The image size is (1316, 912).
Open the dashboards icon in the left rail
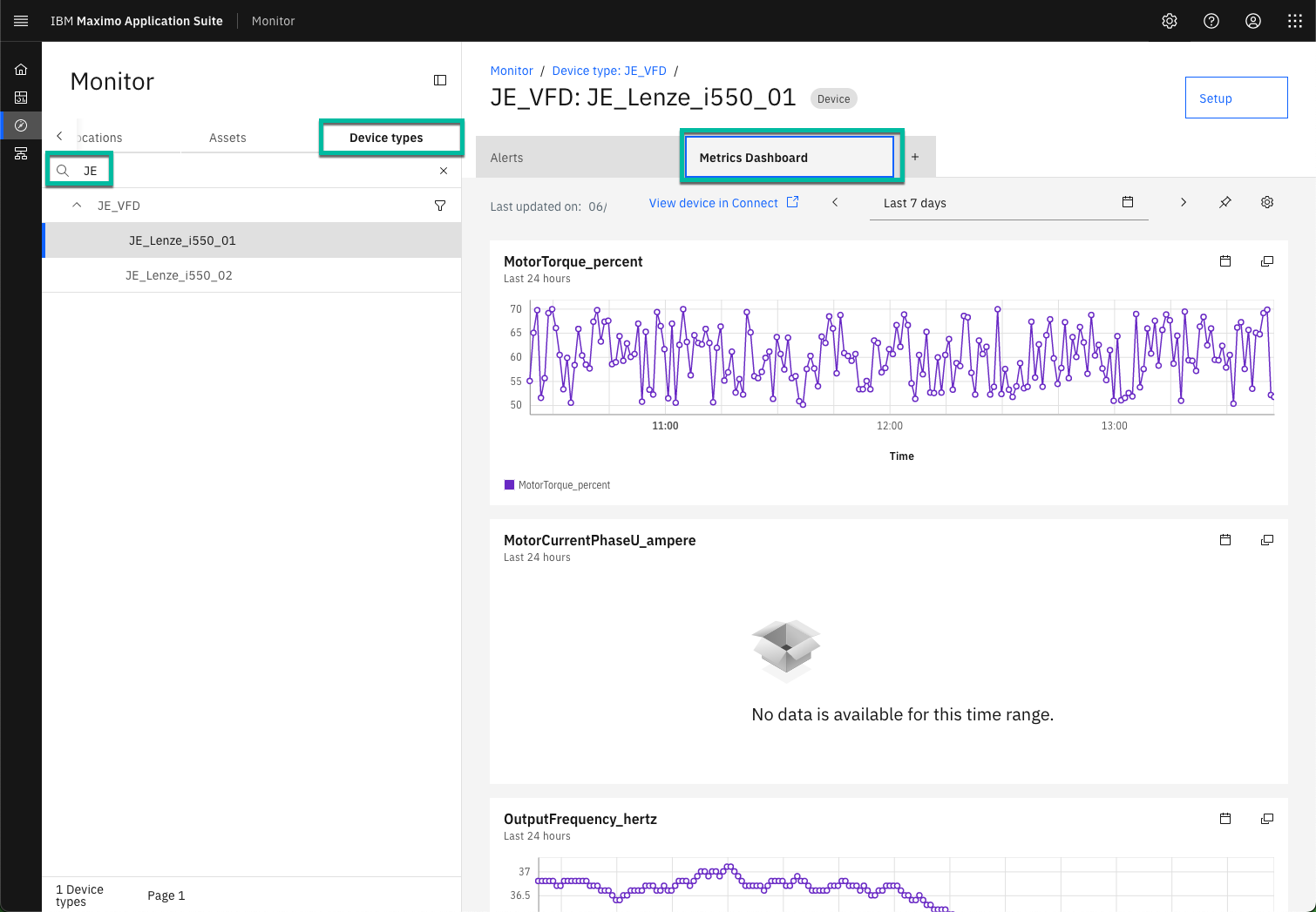(x=21, y=98)
